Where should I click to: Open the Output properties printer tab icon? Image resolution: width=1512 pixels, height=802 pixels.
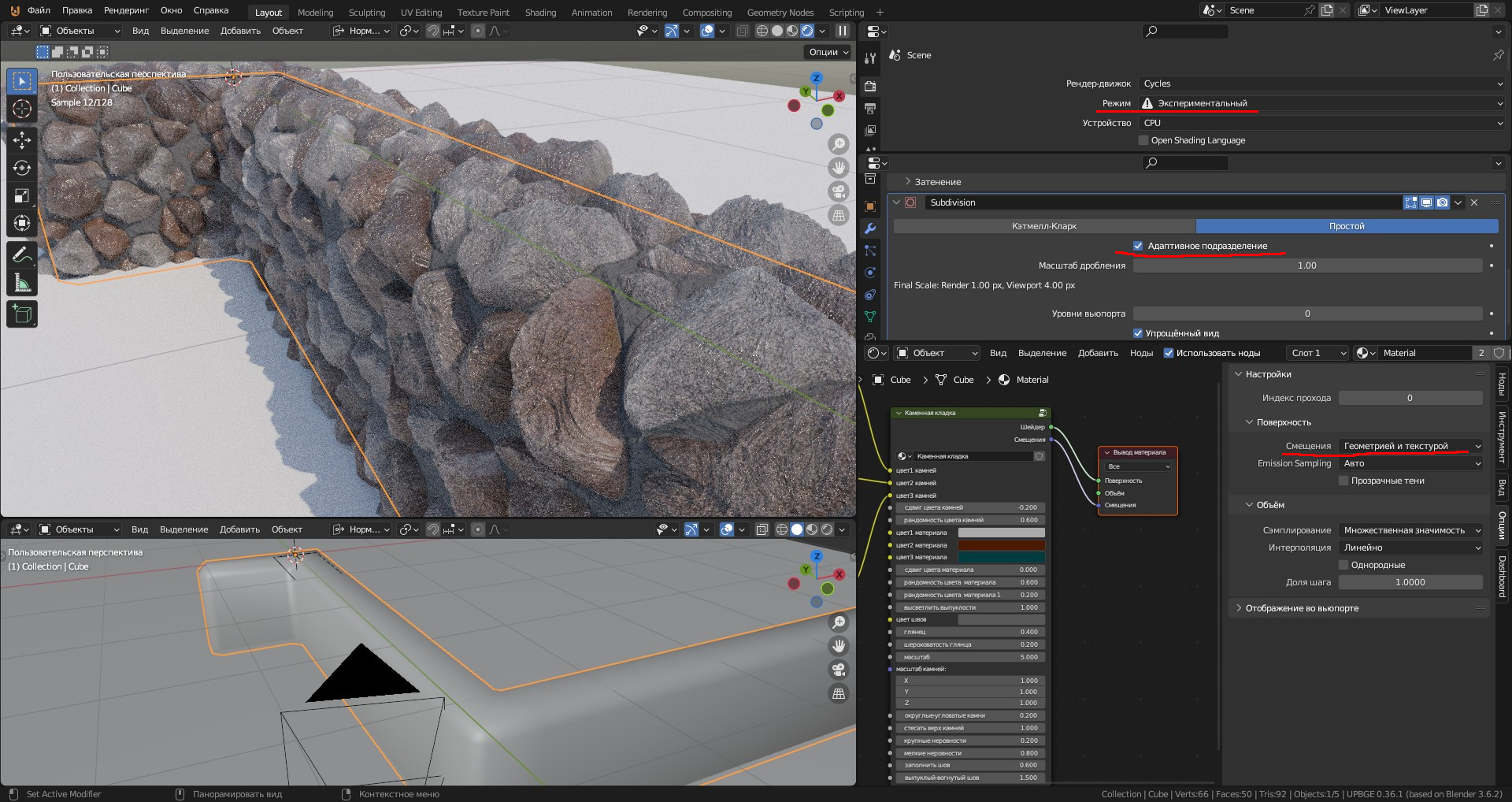point(870,108)
